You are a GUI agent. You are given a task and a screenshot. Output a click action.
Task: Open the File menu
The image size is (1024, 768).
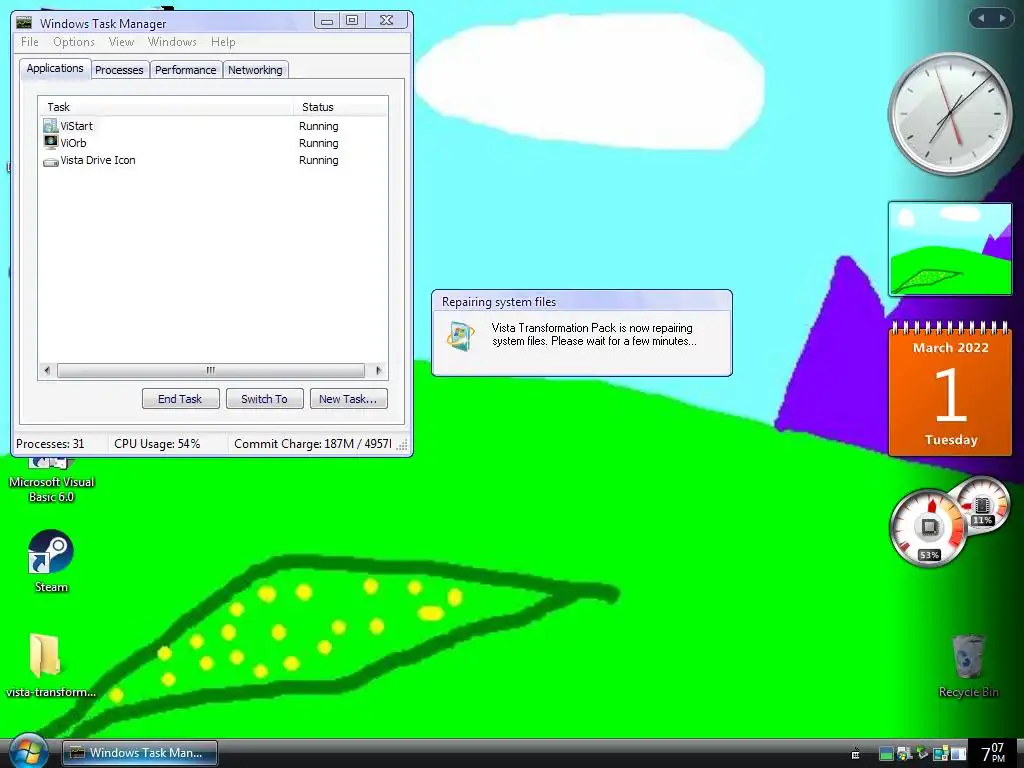29,42
